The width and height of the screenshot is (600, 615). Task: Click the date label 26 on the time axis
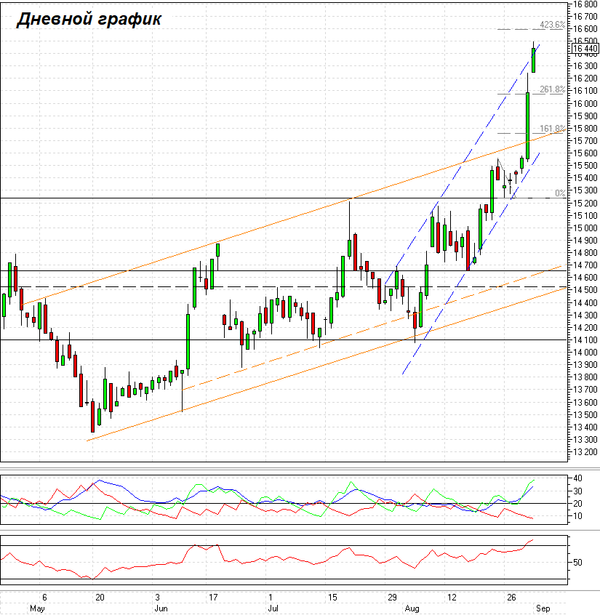point(511,597)
